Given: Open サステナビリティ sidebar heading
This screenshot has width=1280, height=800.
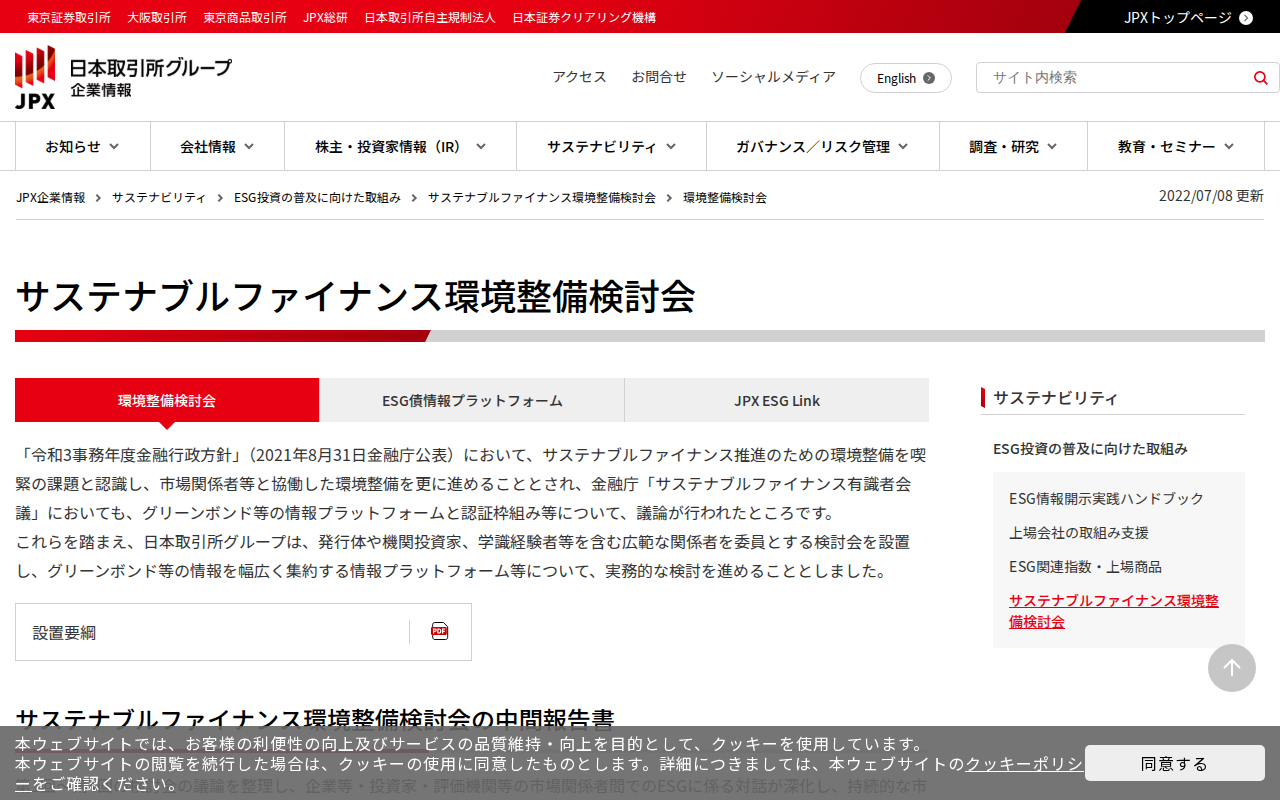Looking at the screenshot, I should [x=1055, y=398].
